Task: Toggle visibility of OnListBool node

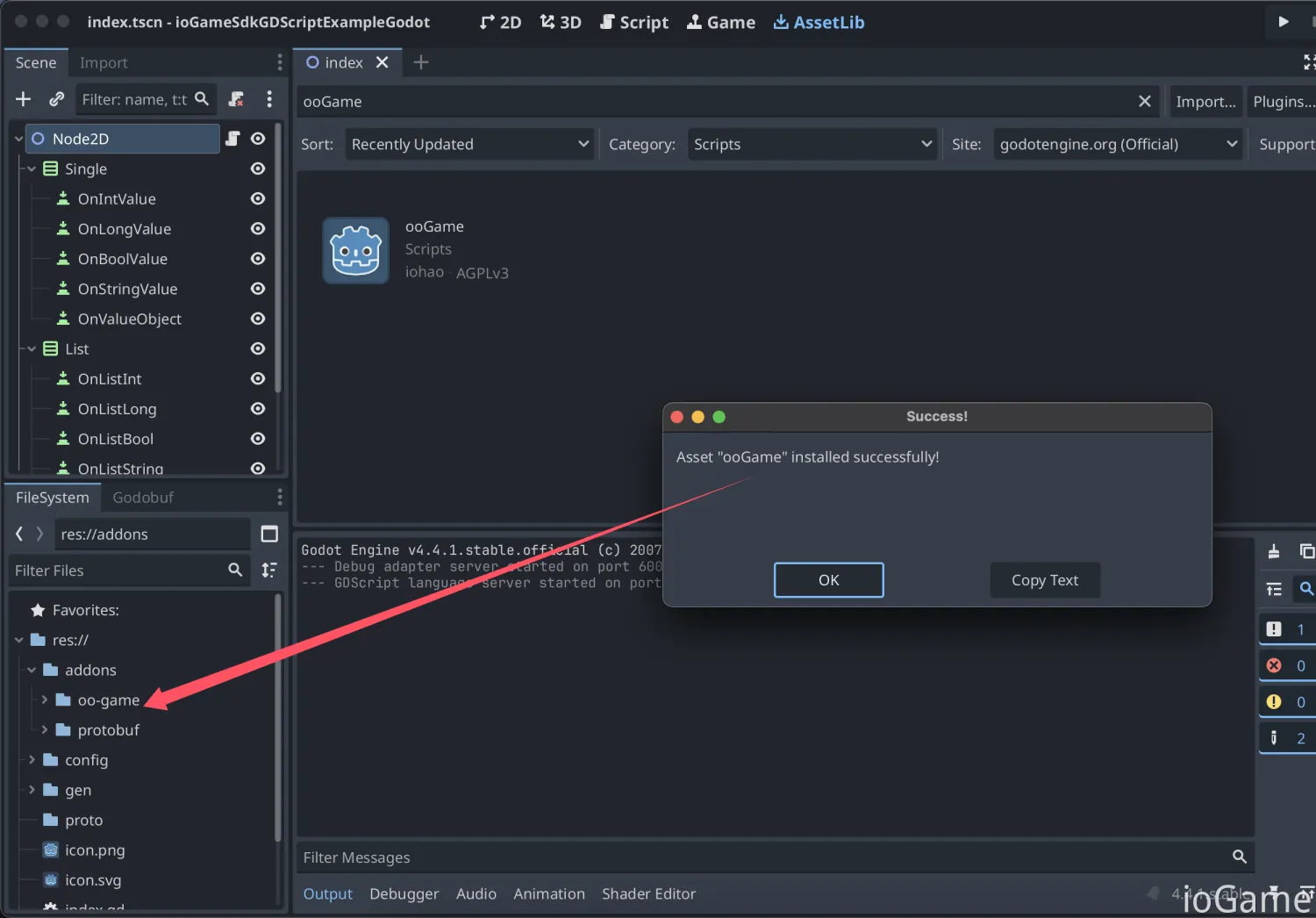Action: coord(258,439)
